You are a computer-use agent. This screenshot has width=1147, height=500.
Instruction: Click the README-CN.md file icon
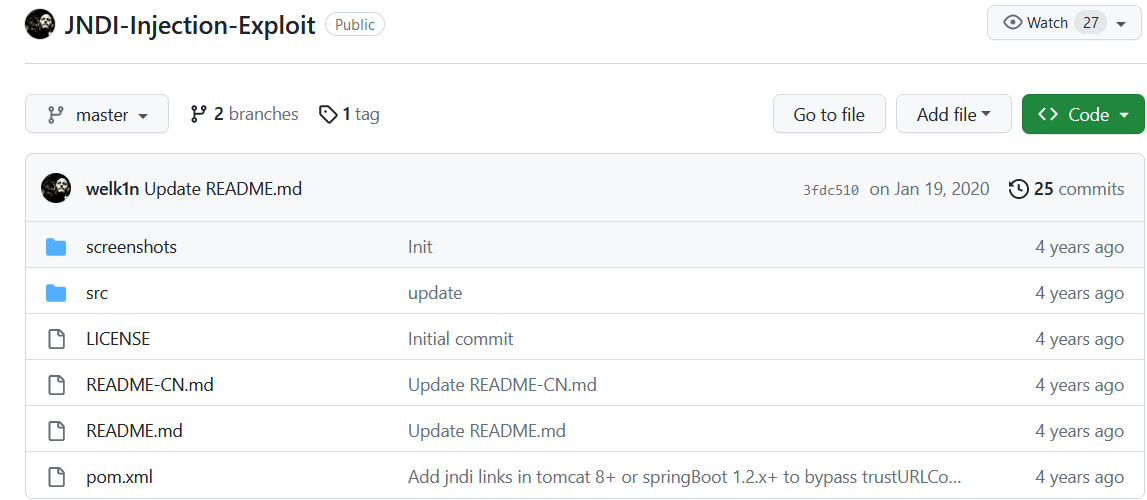click(56, 385)
